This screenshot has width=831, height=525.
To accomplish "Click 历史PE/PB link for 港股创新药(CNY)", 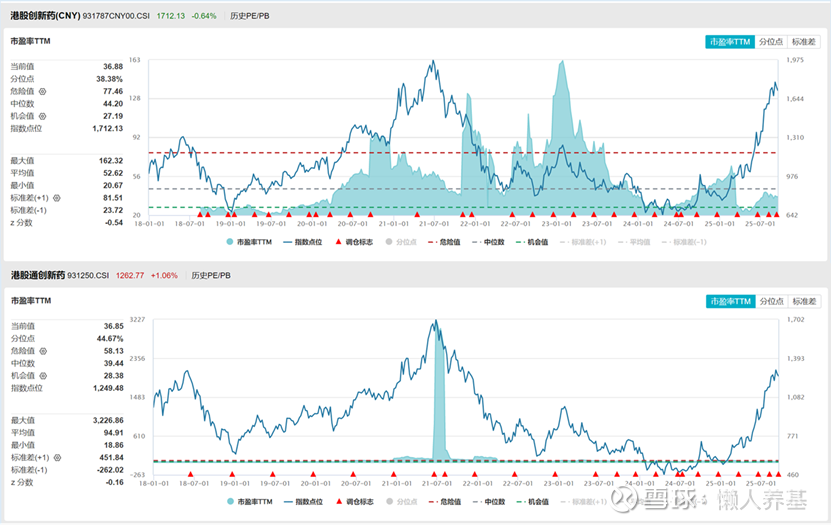I will click(x=249, y=16).
